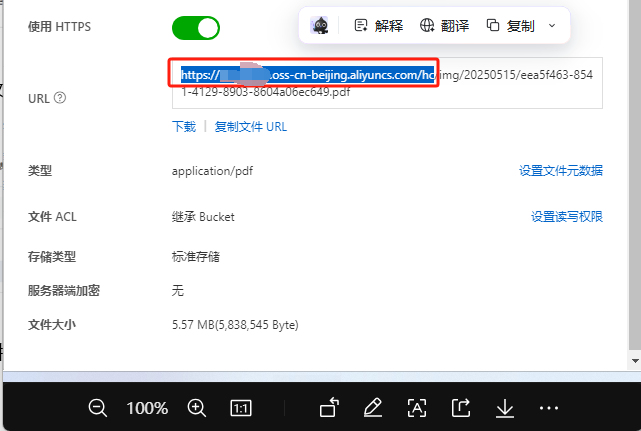
Task: Click the save download arrow icon
Action: (505, 408)
